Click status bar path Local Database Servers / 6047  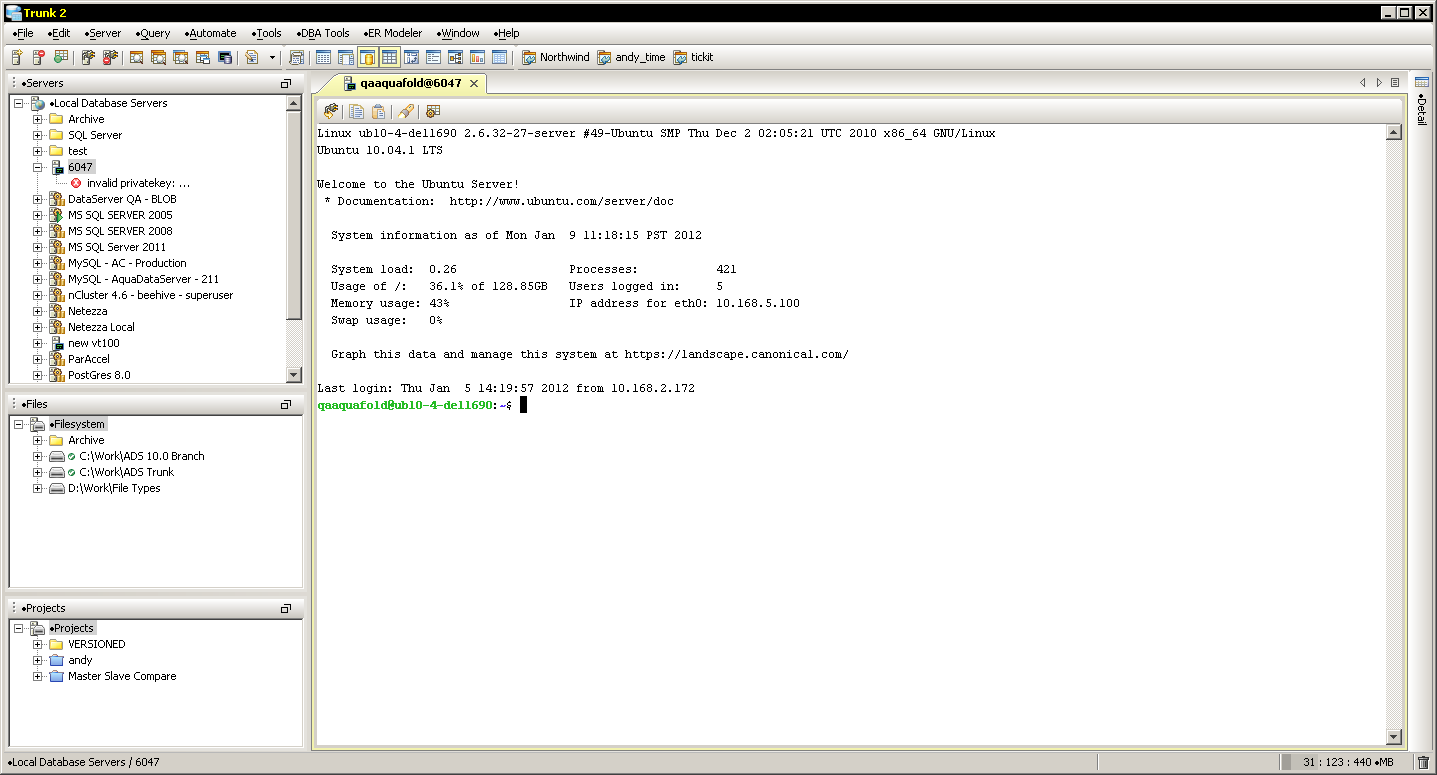click(x=85, y=762)
